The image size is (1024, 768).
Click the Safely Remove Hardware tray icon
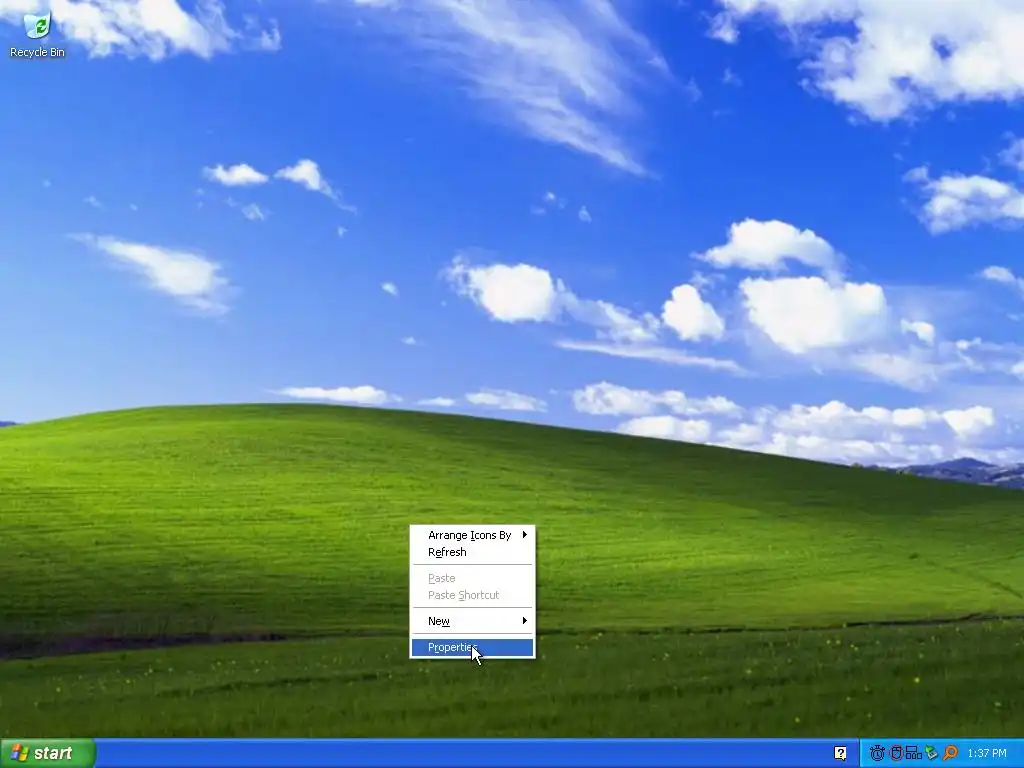click(932, 753)
